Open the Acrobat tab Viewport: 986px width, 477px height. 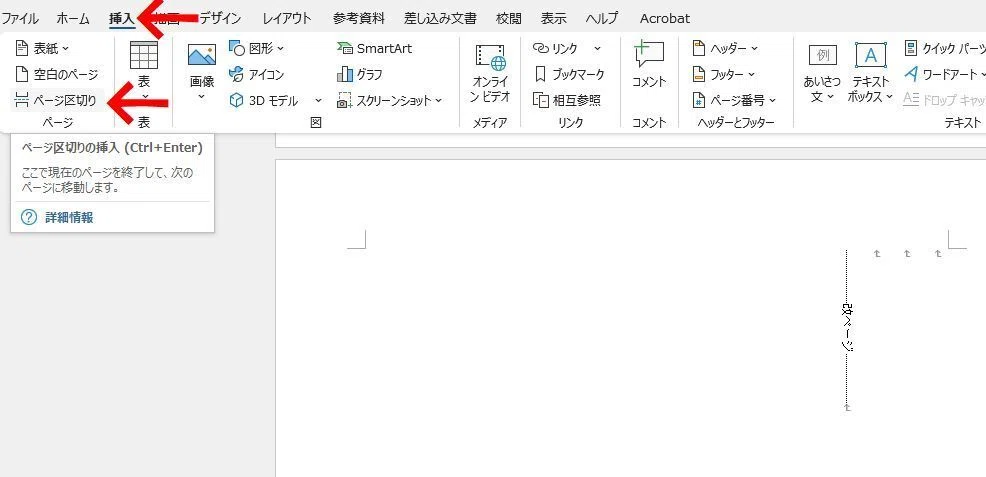point(665,18)
